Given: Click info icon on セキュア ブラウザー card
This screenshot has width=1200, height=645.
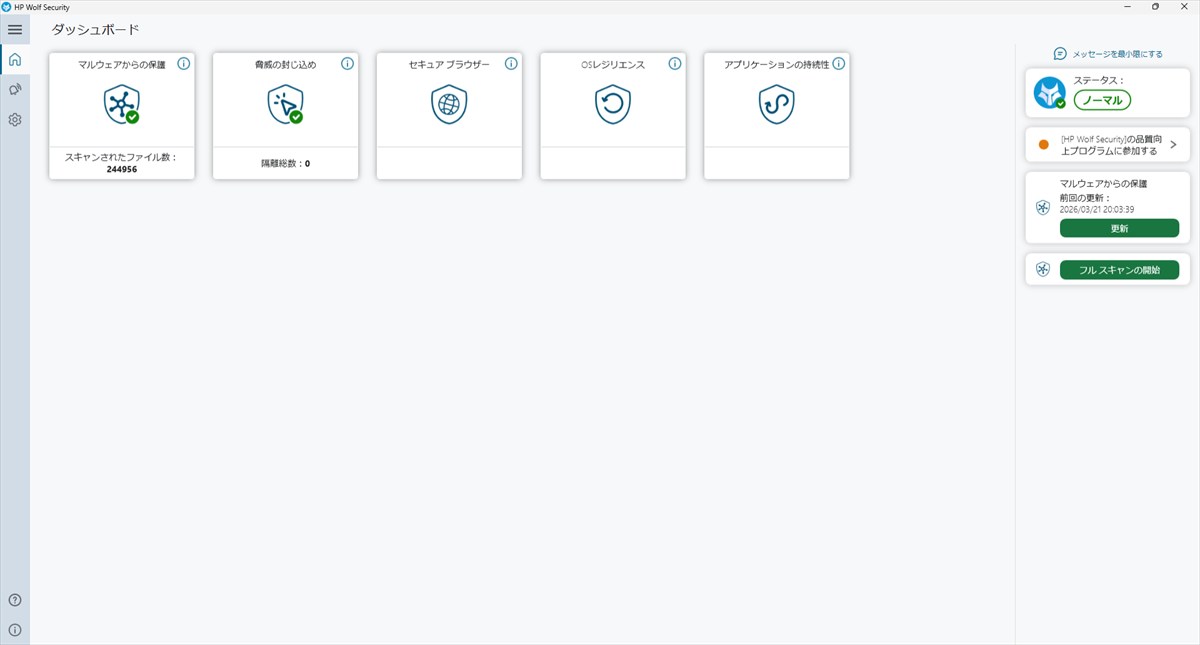Looking at the screenshot, I should [511, 64].
